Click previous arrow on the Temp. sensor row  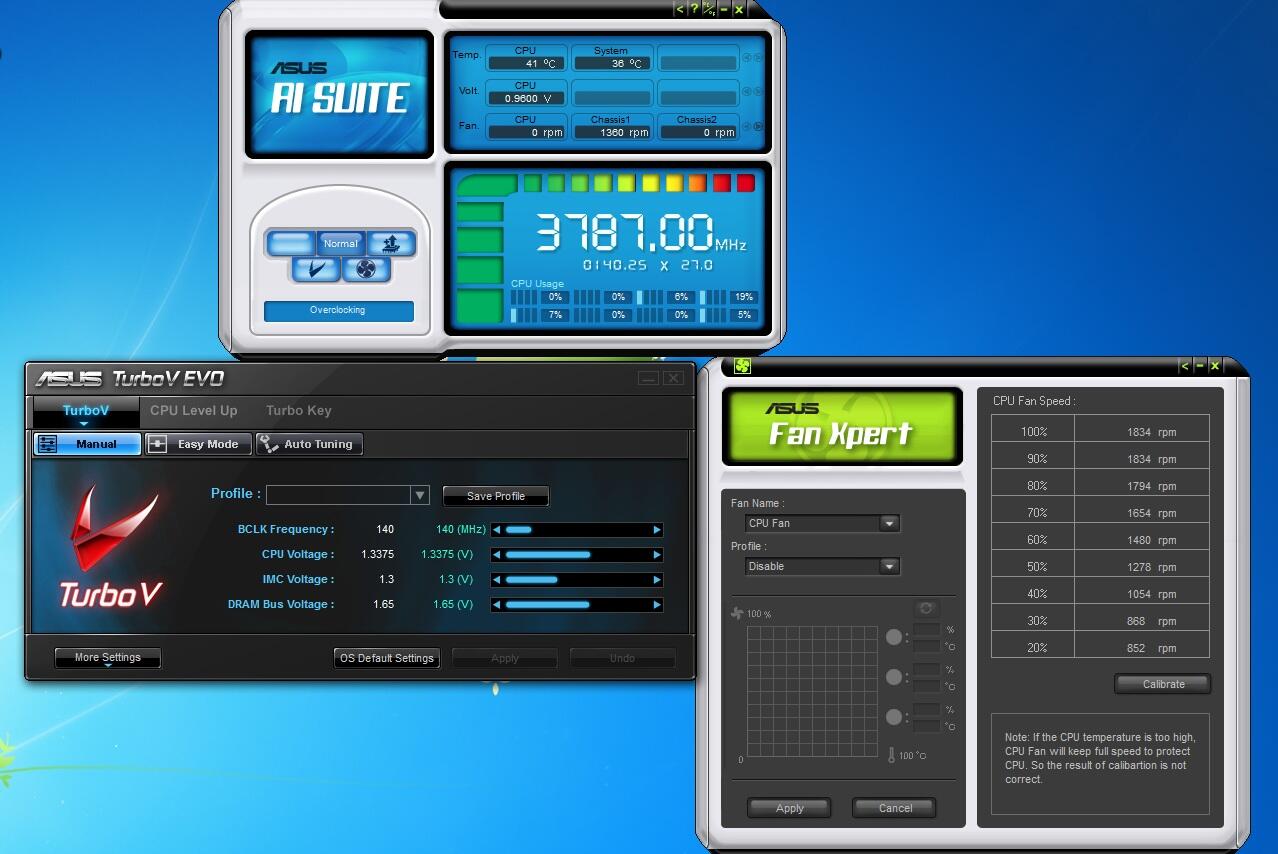(746, 57)
